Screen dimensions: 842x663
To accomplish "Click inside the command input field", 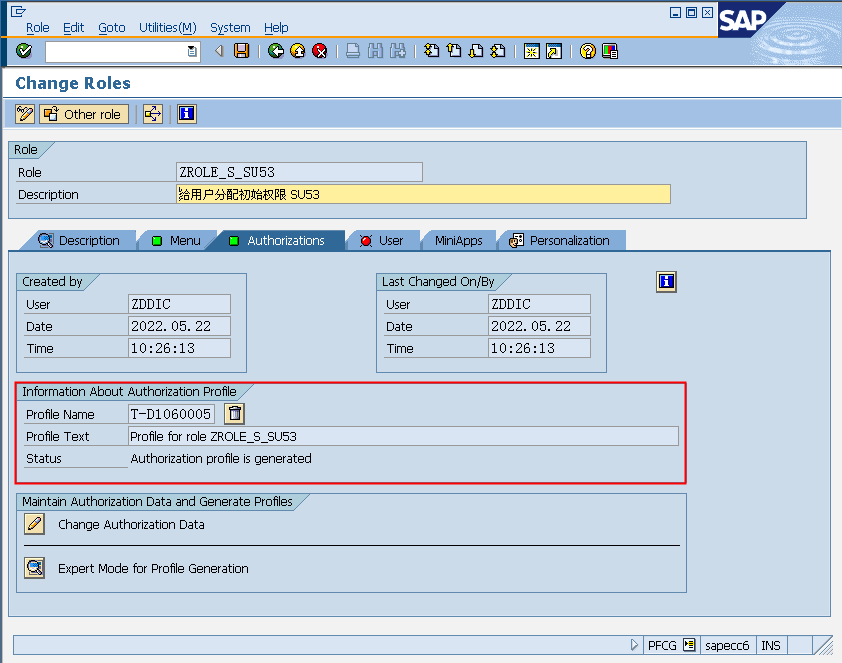I will tap(115, 52).
